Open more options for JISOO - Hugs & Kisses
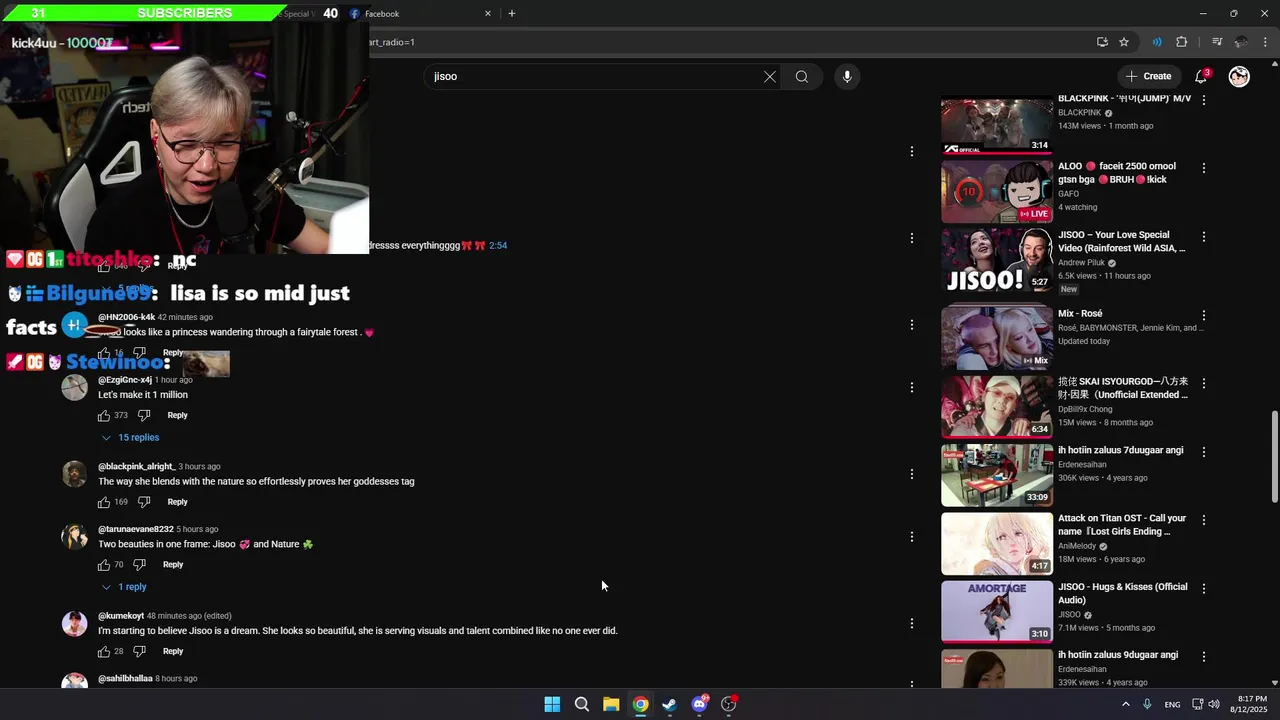The image size is (1280, 720). [1204, 589]
